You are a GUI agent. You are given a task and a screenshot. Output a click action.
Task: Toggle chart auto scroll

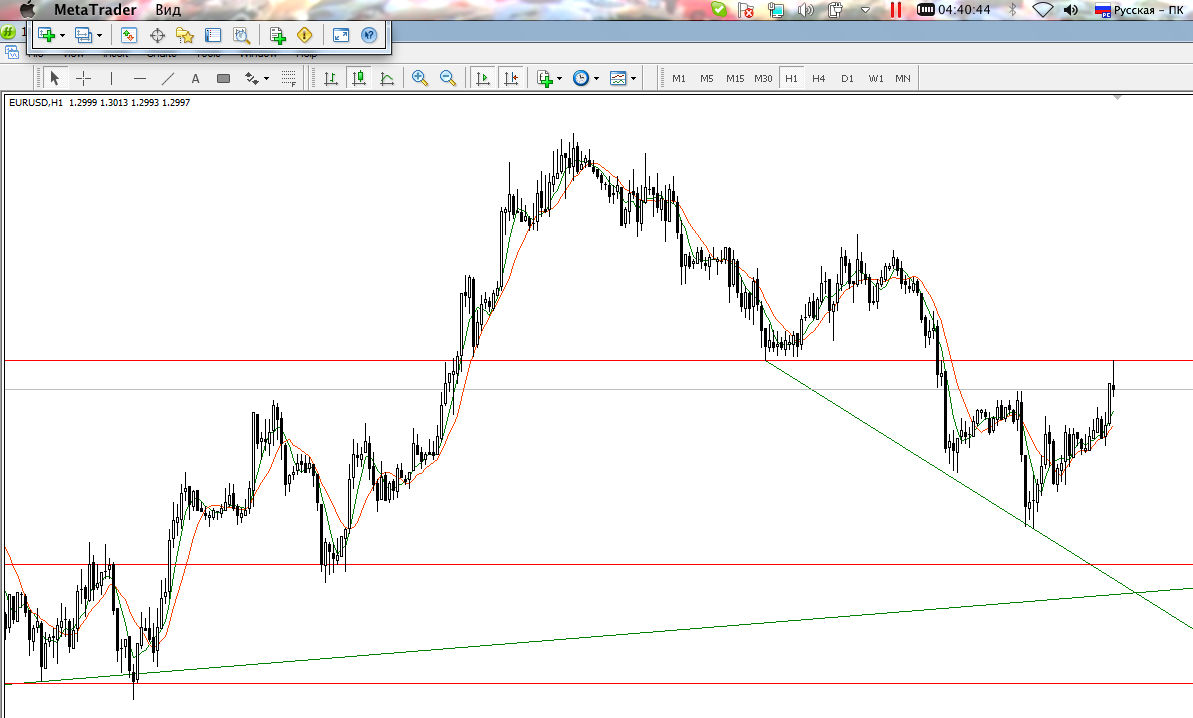coord(483,78)
